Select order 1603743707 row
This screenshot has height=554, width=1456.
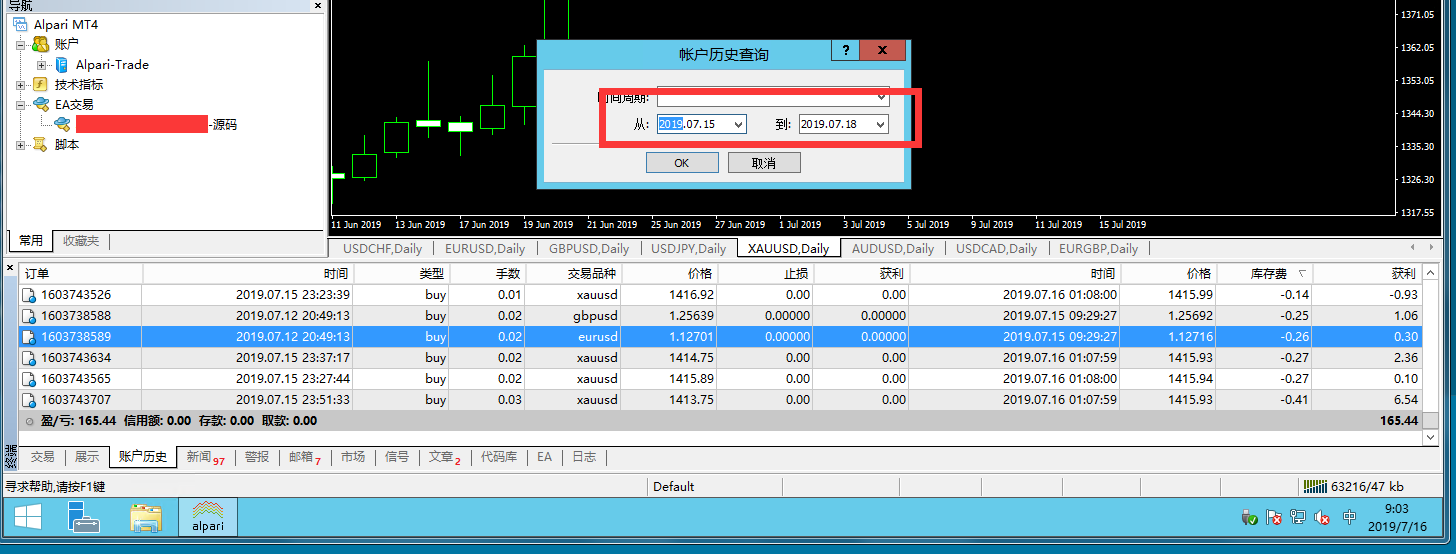point(719,399)
